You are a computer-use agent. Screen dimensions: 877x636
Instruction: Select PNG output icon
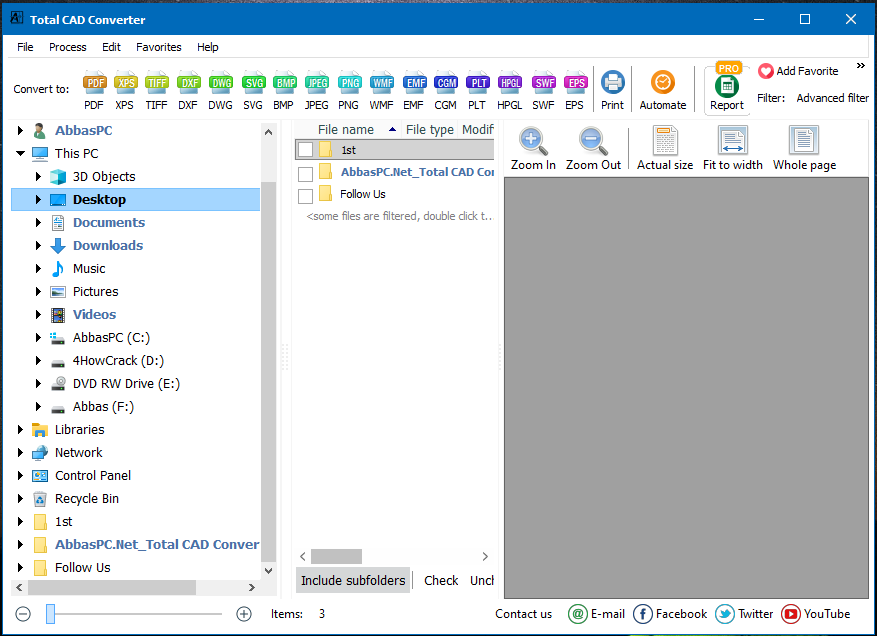[349, 89]
